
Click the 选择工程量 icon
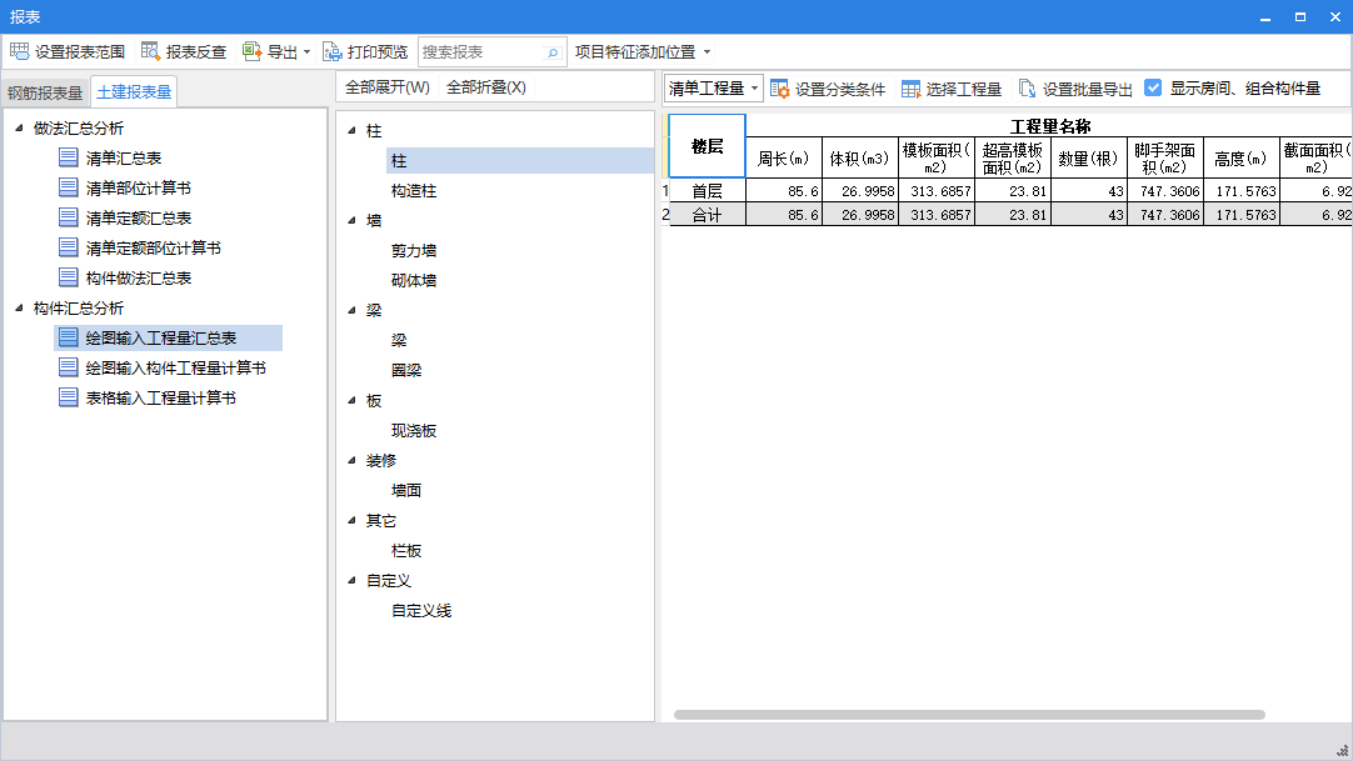[911, 89]
